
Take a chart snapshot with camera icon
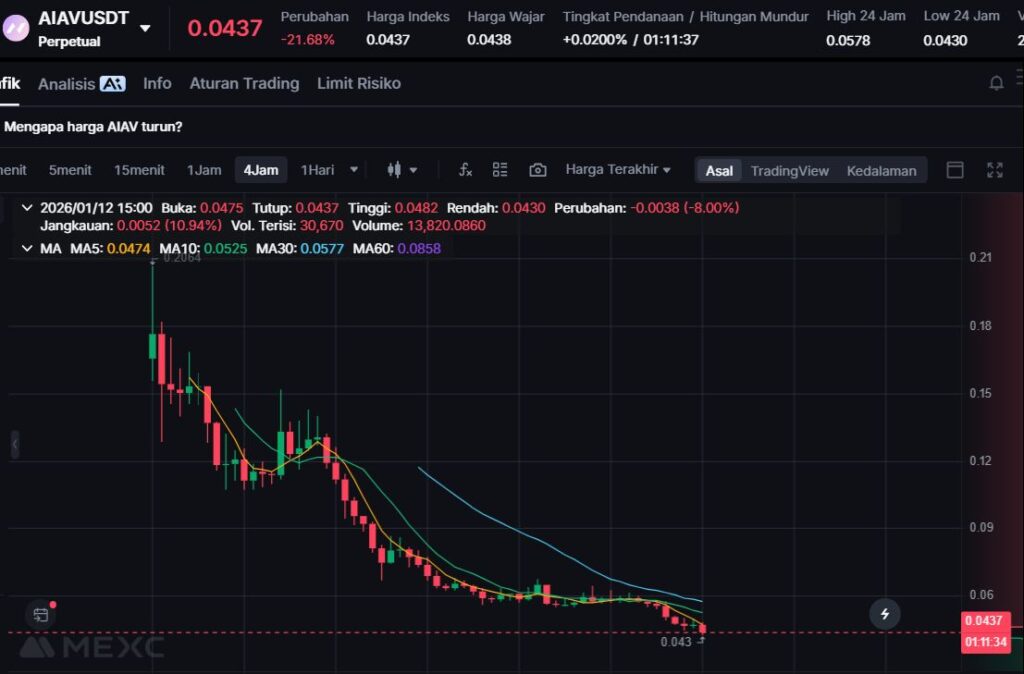pyautogui.click(x=538, y=170)
